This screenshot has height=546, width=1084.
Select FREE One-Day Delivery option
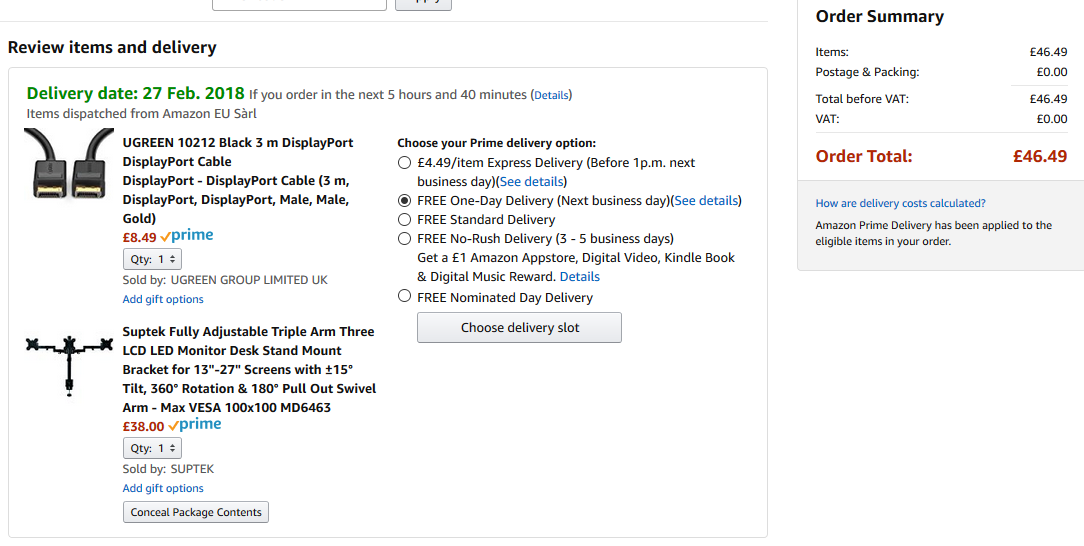point(404,201)
